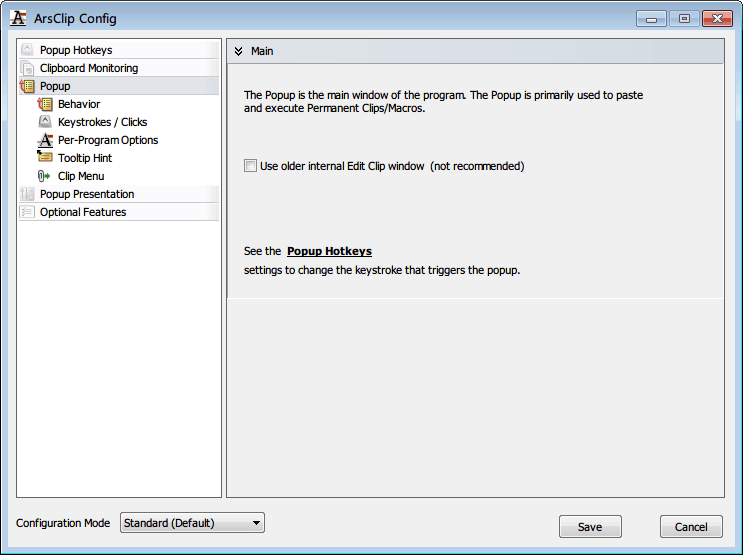Open the Configuration Mode dropdown

tap(192, 523)
